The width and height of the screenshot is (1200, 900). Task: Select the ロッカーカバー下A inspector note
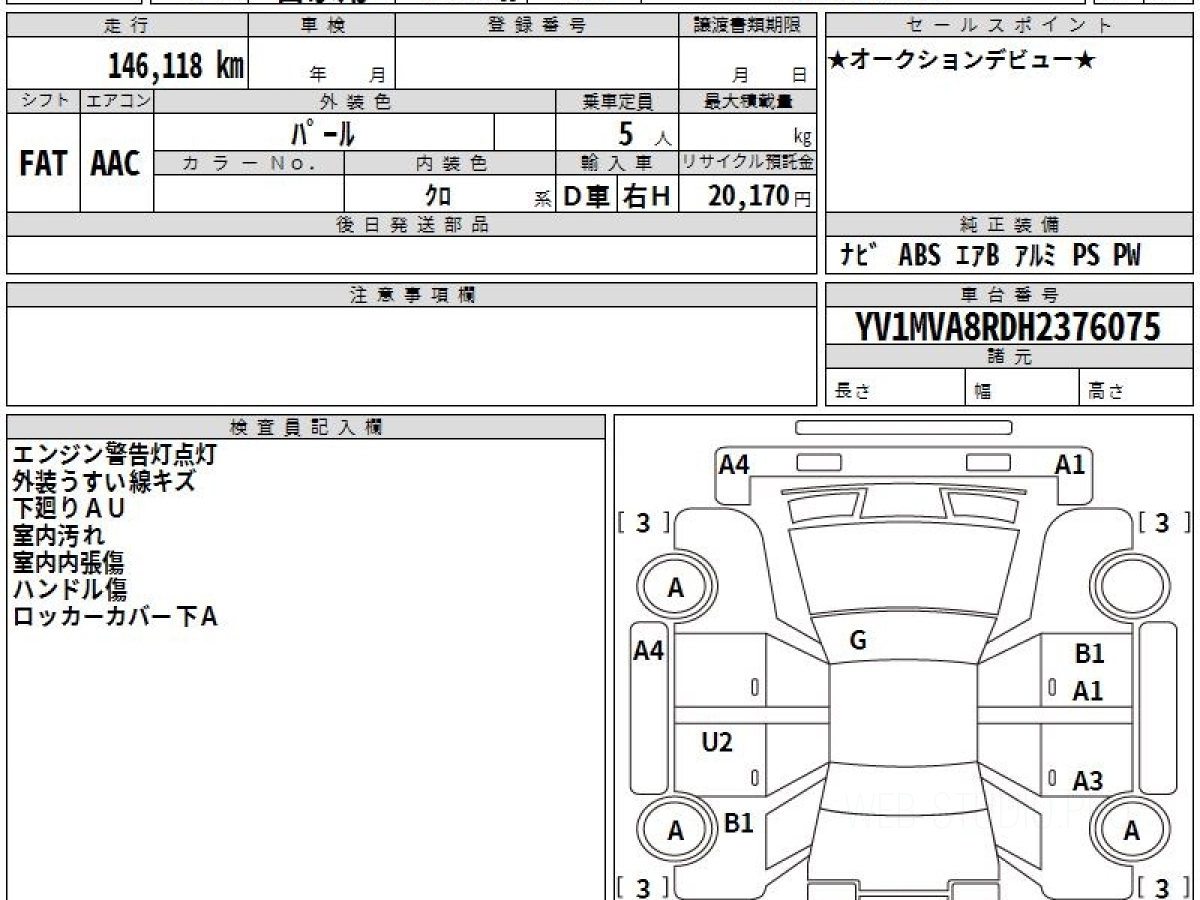114,616
